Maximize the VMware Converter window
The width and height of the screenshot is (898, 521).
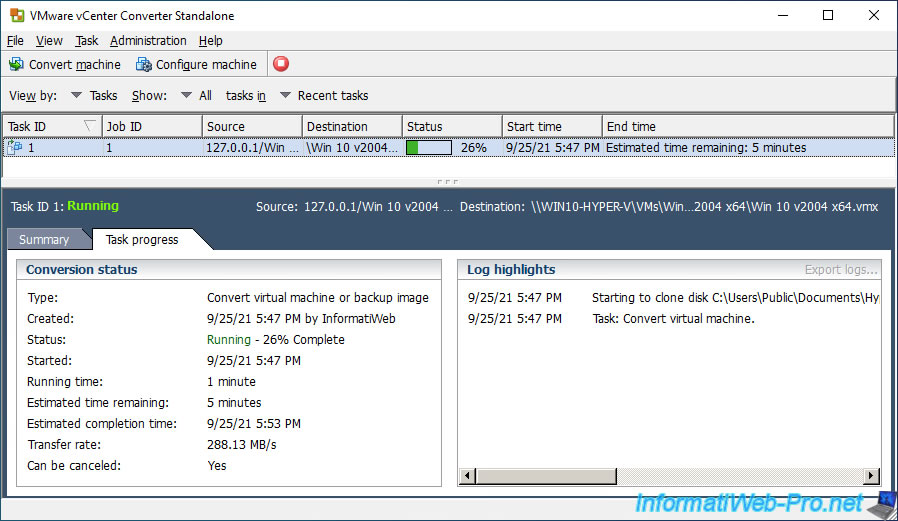[x=828, y=15]
